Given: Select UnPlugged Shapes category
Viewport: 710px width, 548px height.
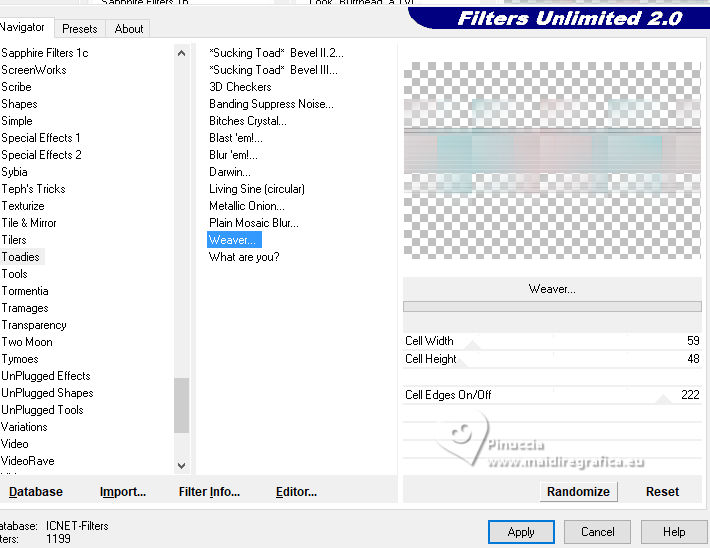Looking at the screenshot, I should 47,393.
